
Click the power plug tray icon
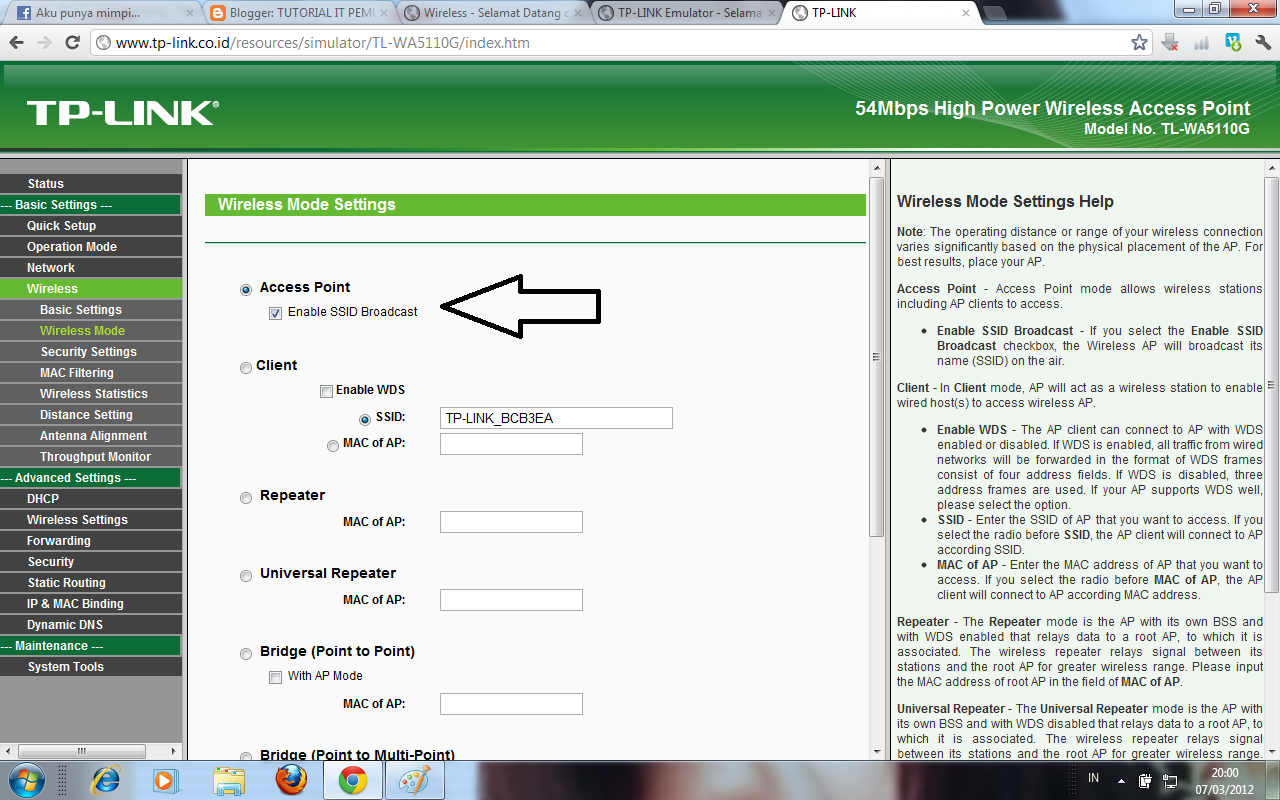1145,780
